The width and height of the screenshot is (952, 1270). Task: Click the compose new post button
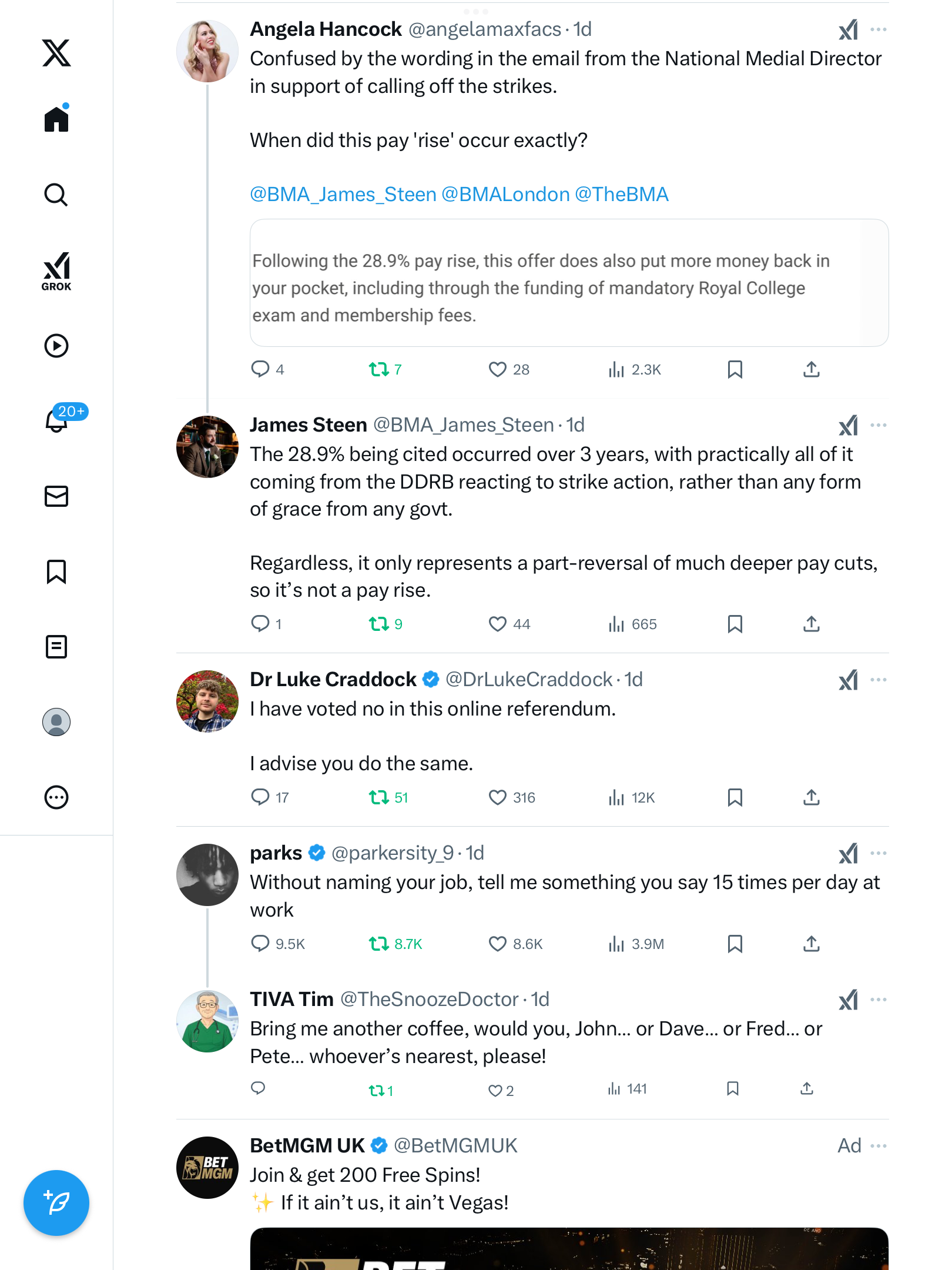tap(56, 1202)
